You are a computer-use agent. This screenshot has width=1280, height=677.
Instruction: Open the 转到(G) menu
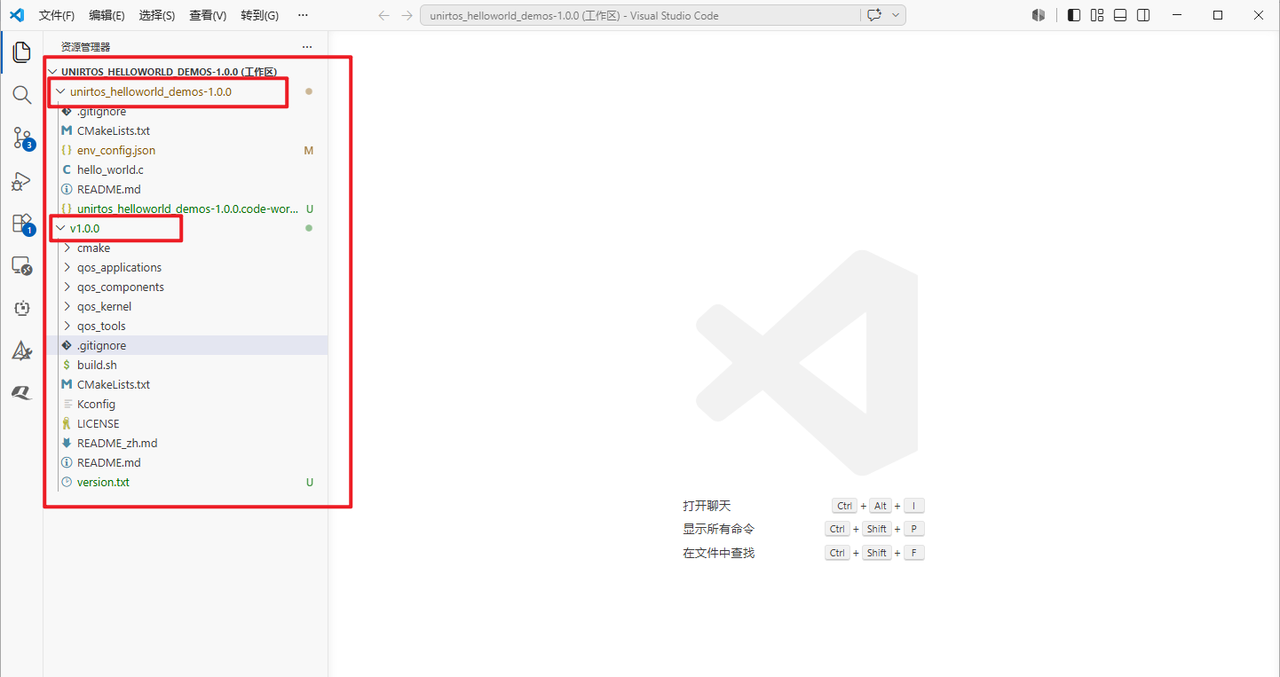[x=260, y=15]
